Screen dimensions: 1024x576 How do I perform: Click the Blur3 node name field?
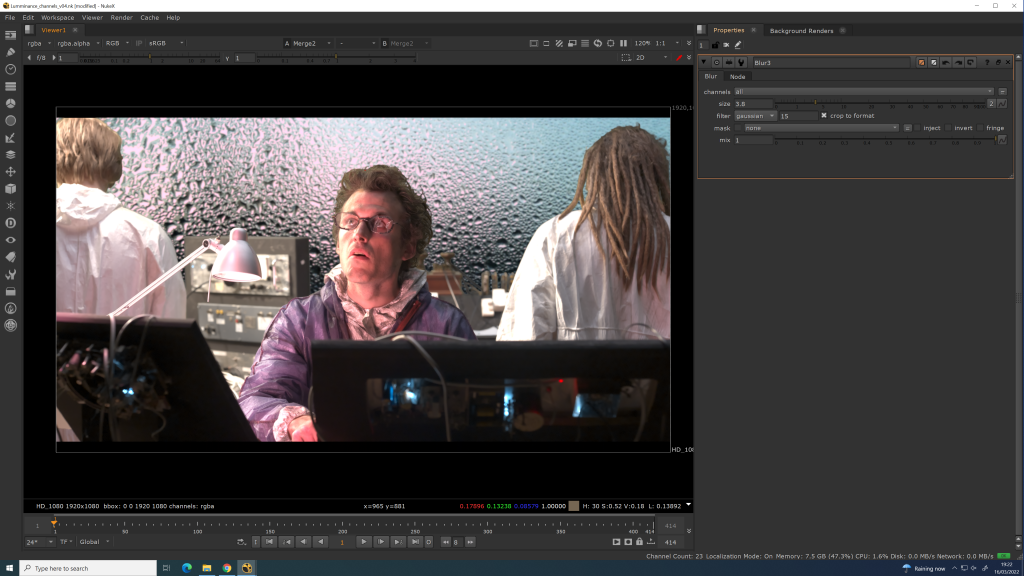coord(830,63)
